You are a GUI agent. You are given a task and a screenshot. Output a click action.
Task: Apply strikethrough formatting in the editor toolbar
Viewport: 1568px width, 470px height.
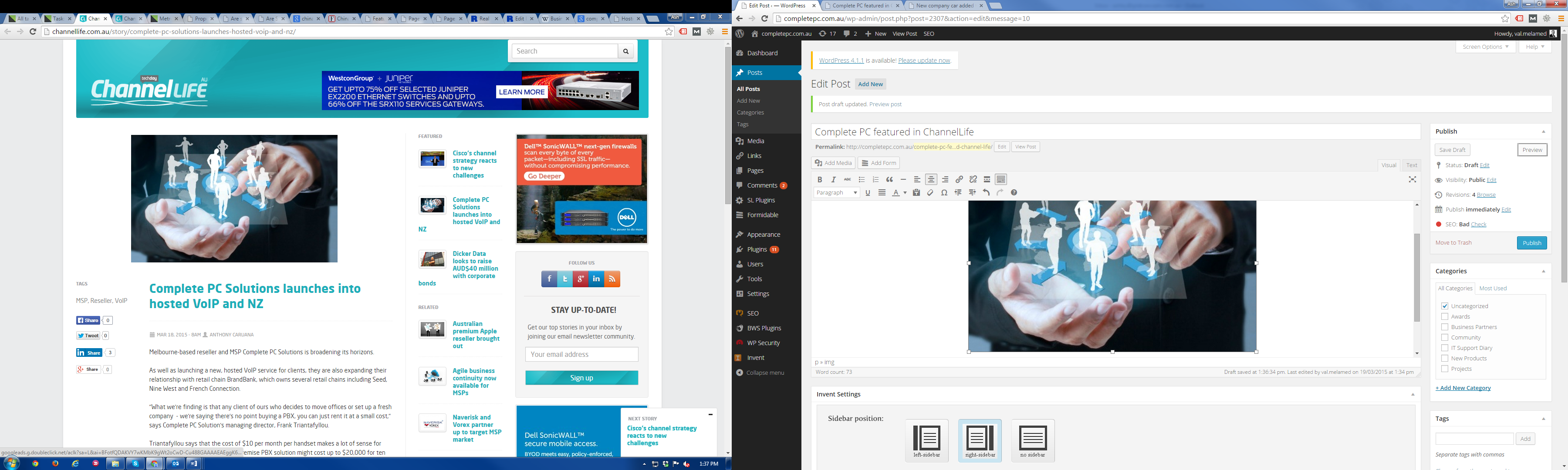pyautogui.click(x=847, y=179)
